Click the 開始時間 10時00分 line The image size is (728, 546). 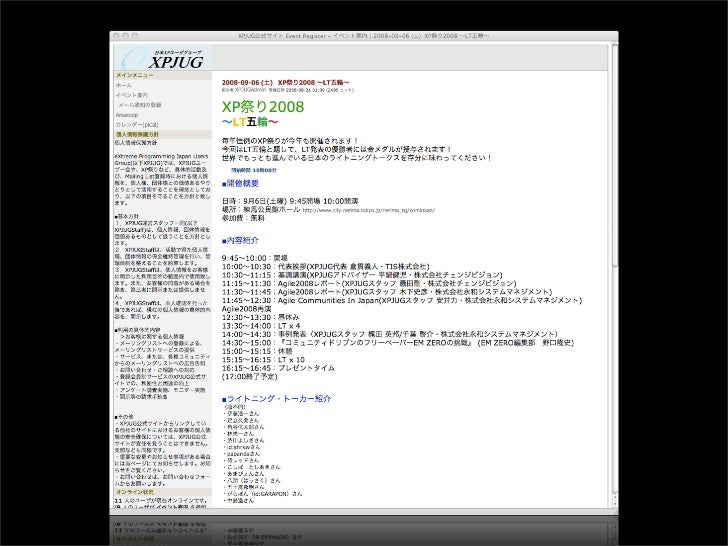[254, 170]
